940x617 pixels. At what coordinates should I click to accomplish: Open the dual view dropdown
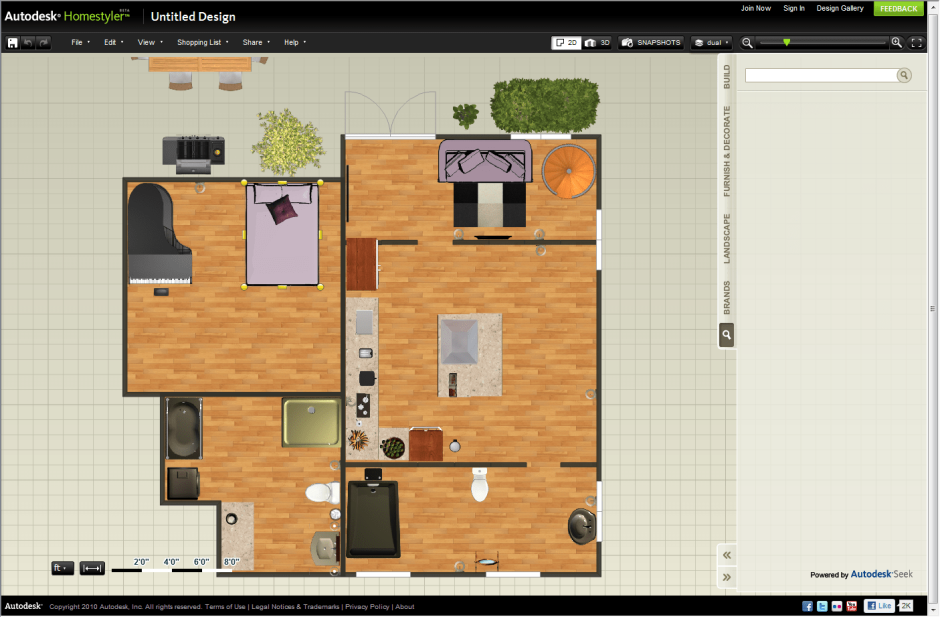pyautogui.click(x=711, y=43)
